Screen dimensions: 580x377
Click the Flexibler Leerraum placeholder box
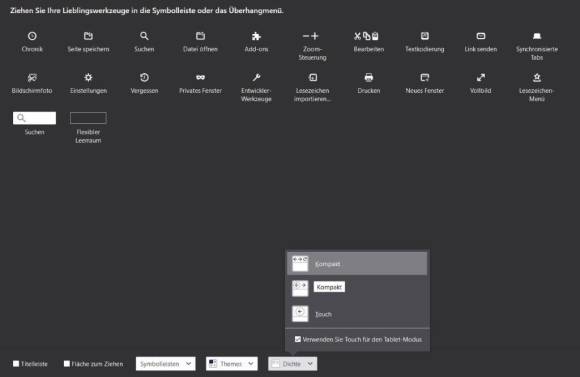pyautogui.click(x=88, y=118)
